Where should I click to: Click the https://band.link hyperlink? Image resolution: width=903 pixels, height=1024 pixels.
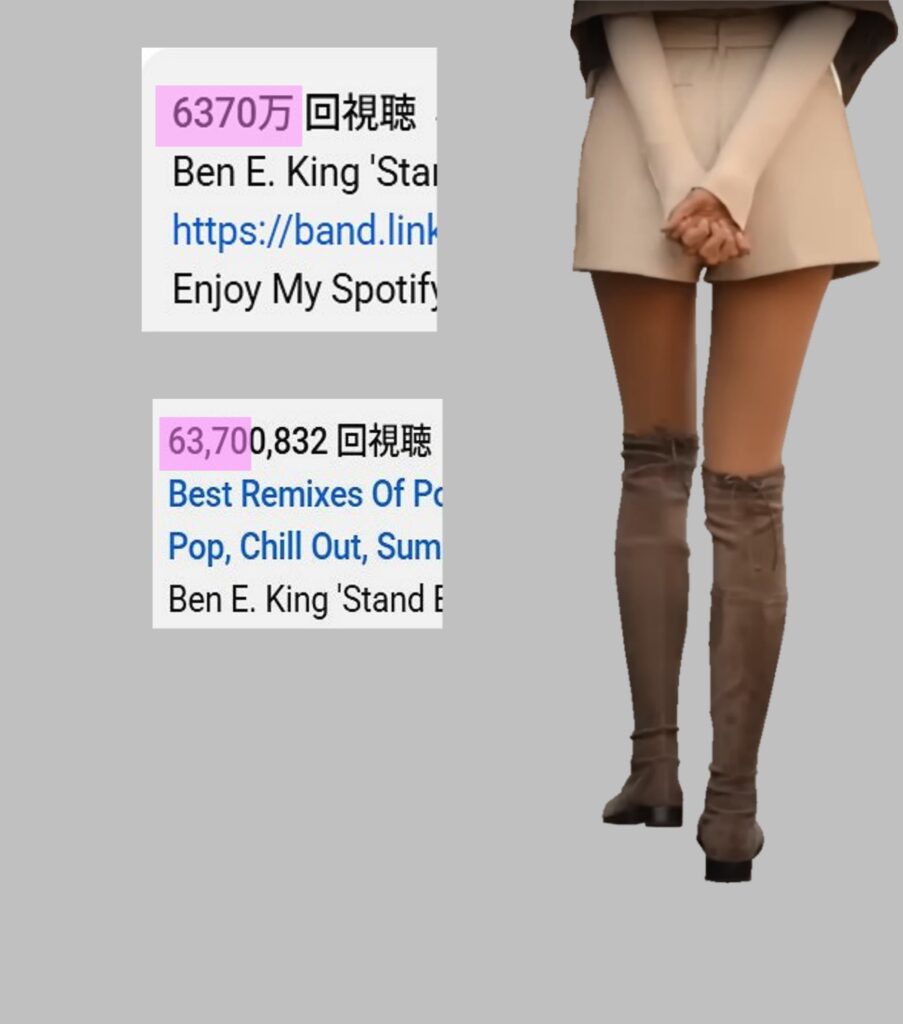click(x=304, y=231)
